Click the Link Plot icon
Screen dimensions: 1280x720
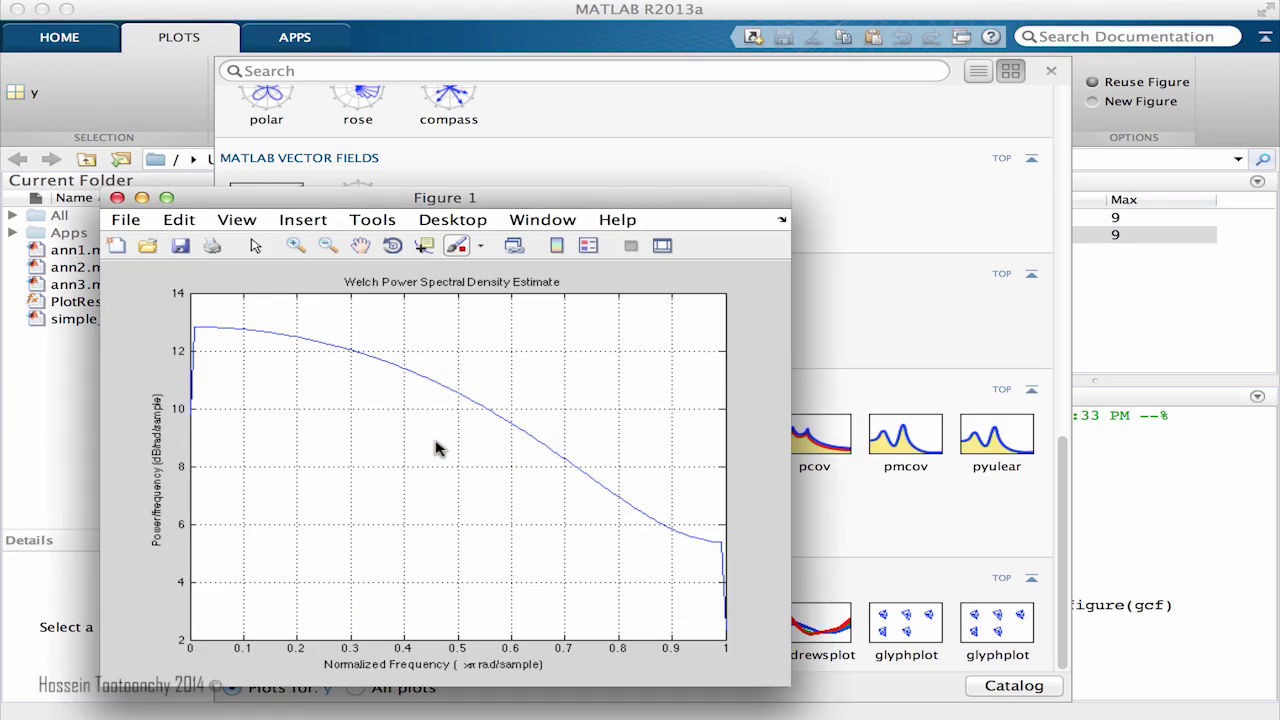(x=514, y=245)
